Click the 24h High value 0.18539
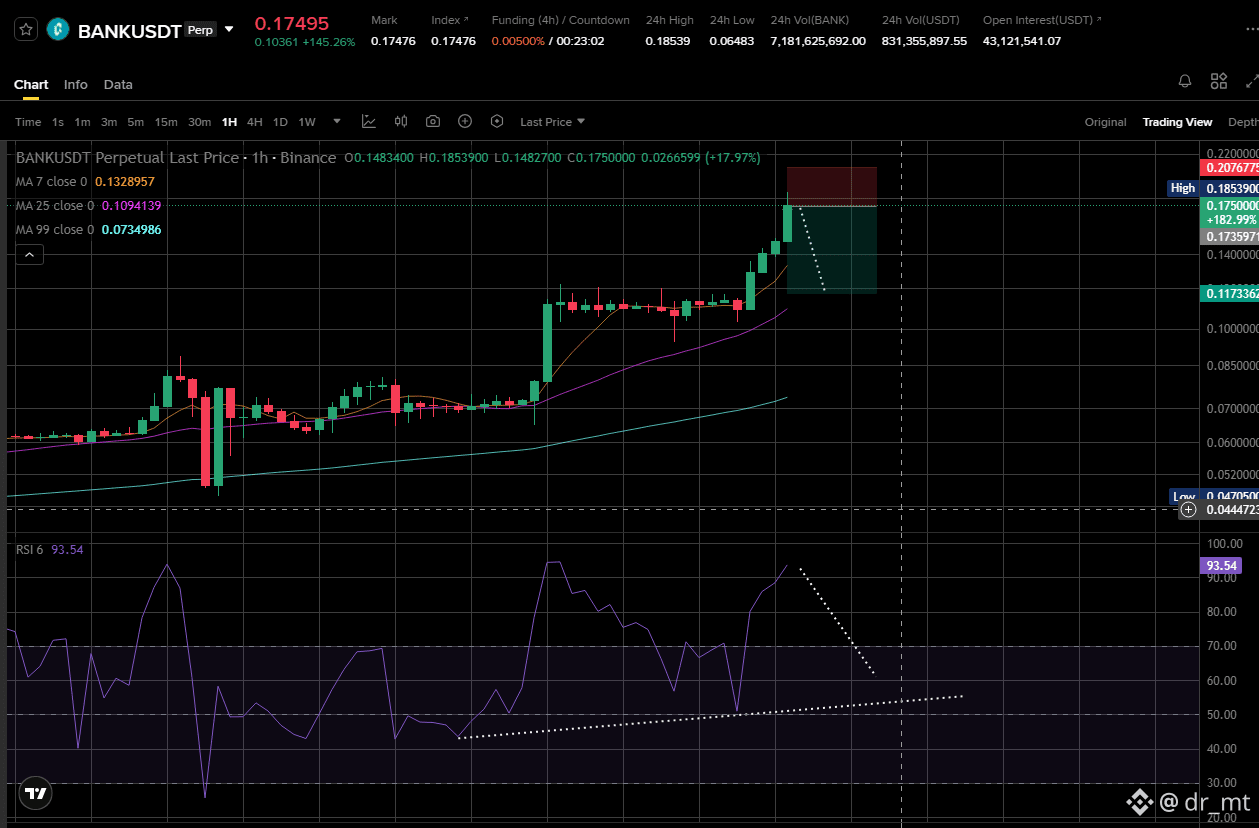The width and height of the screenshot is (1259, 828). 669,41
